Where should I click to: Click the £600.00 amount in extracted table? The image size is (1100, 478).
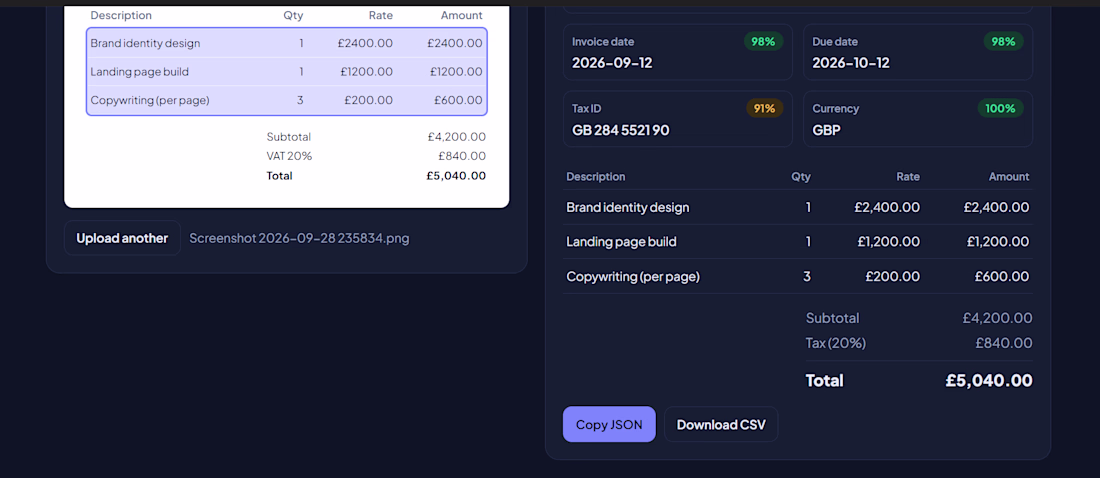click(1002, 277)
